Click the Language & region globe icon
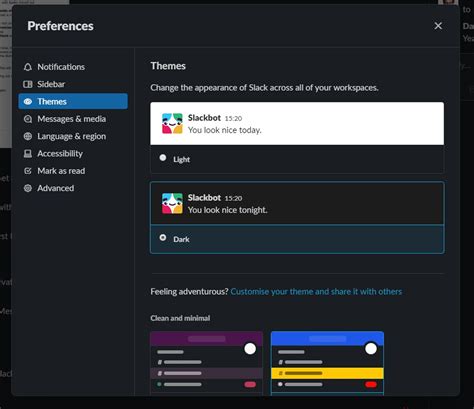 coord(28,136)
